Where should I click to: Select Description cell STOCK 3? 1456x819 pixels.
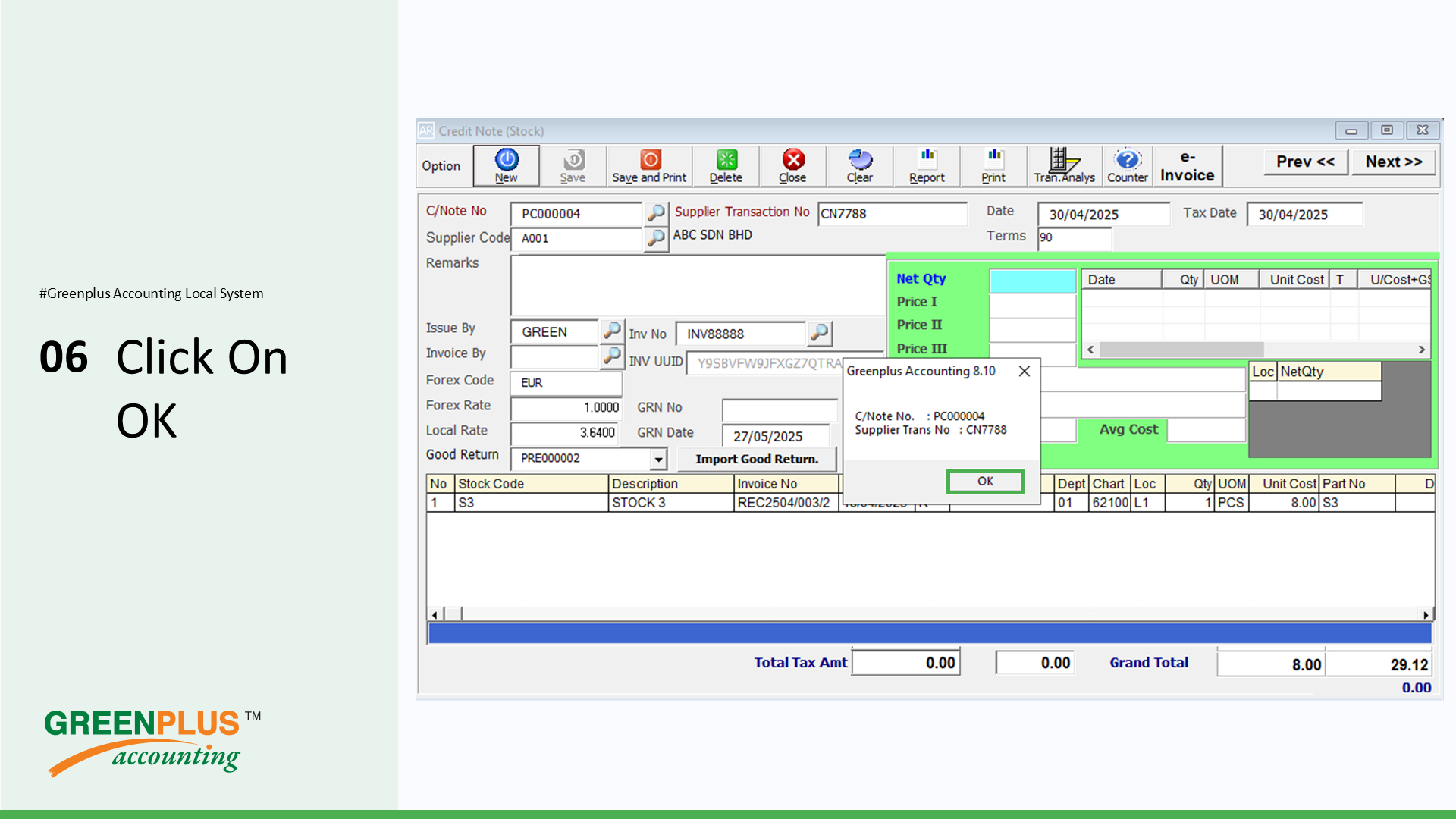(671, 503)
